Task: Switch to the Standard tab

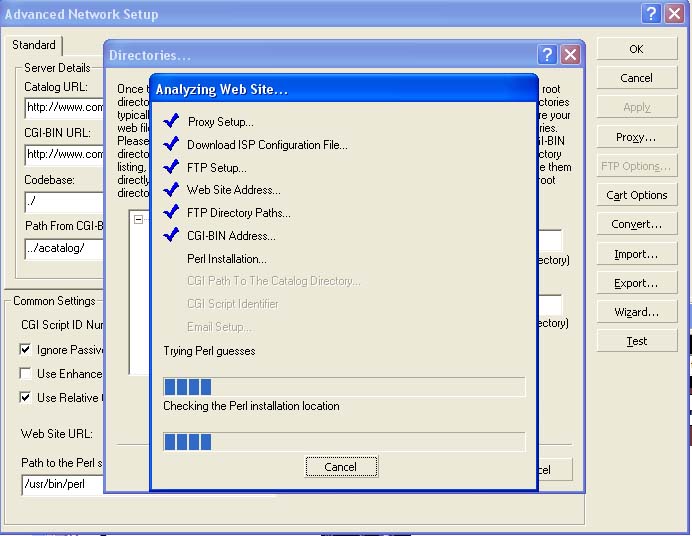Action: tap(34, 45)
